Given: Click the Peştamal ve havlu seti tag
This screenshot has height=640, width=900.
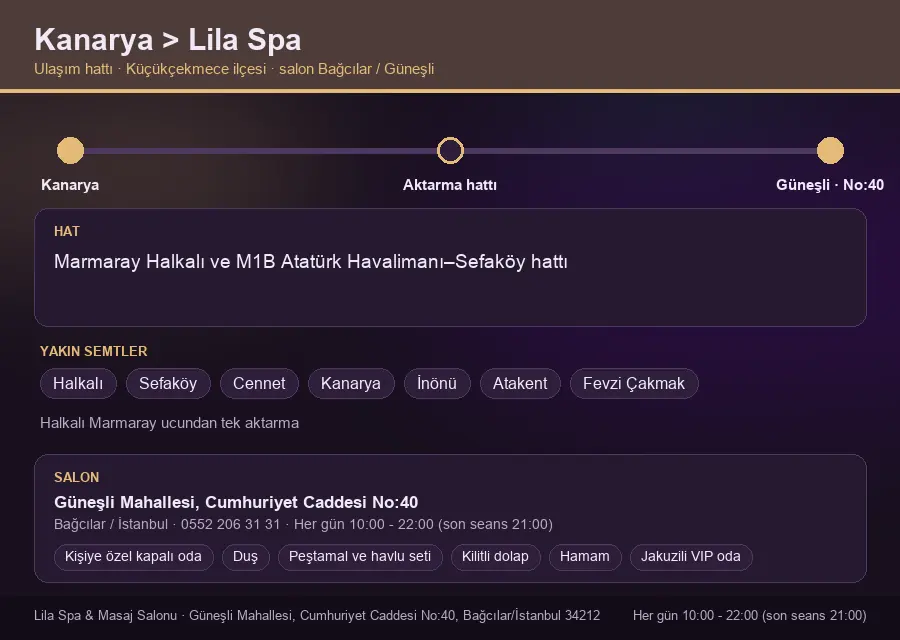Looking at the screenshot, I should 360,557.
